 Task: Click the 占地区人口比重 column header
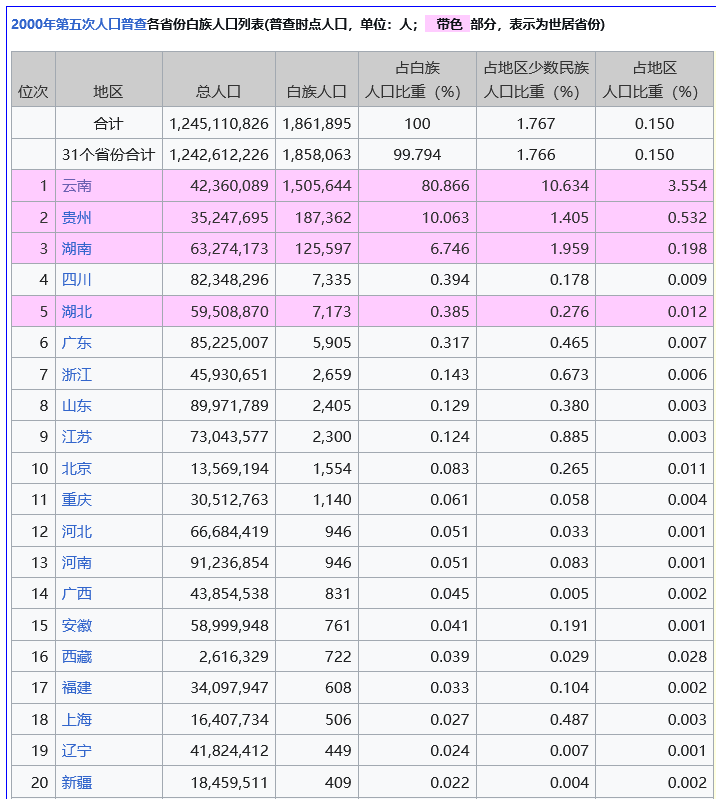click(x=654, y=79)
